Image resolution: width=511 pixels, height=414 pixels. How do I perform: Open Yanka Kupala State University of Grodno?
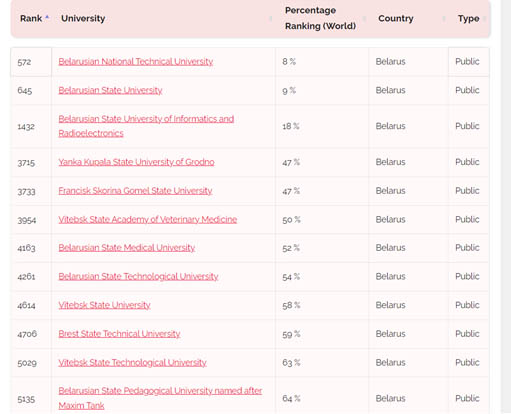tap(136, 162)
